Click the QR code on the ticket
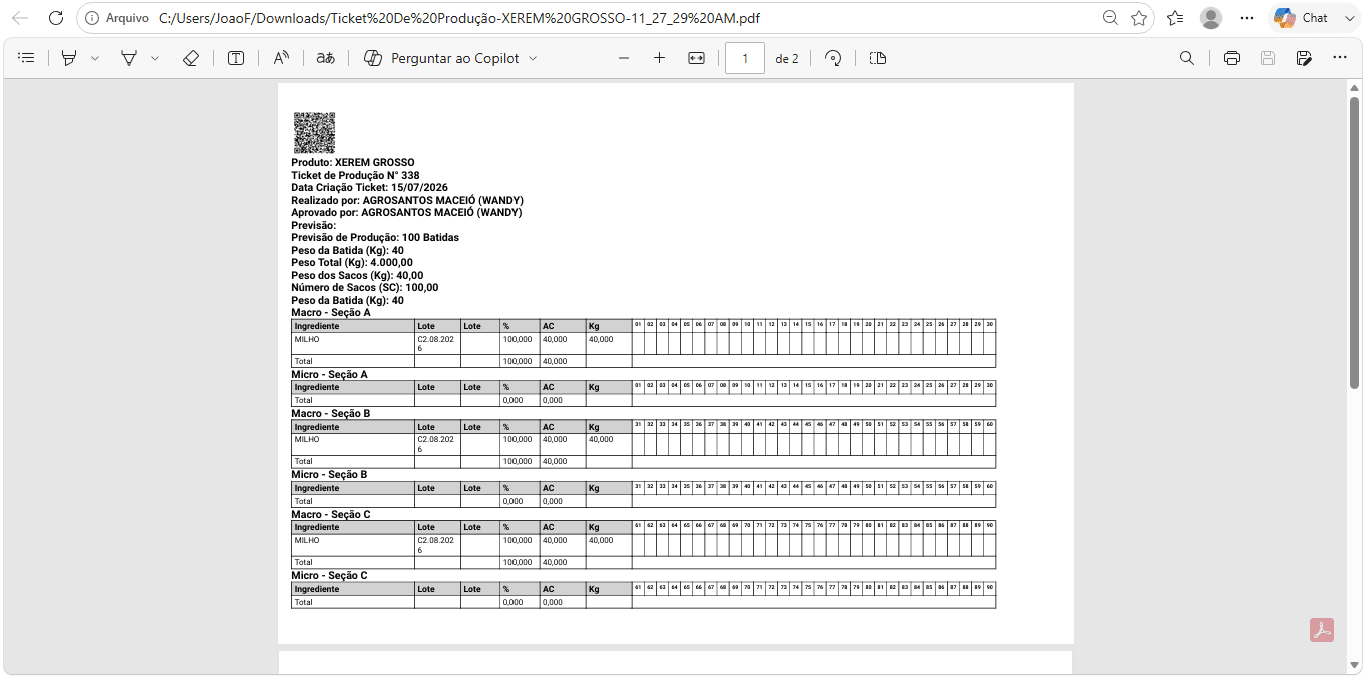 tap(314, 133)
